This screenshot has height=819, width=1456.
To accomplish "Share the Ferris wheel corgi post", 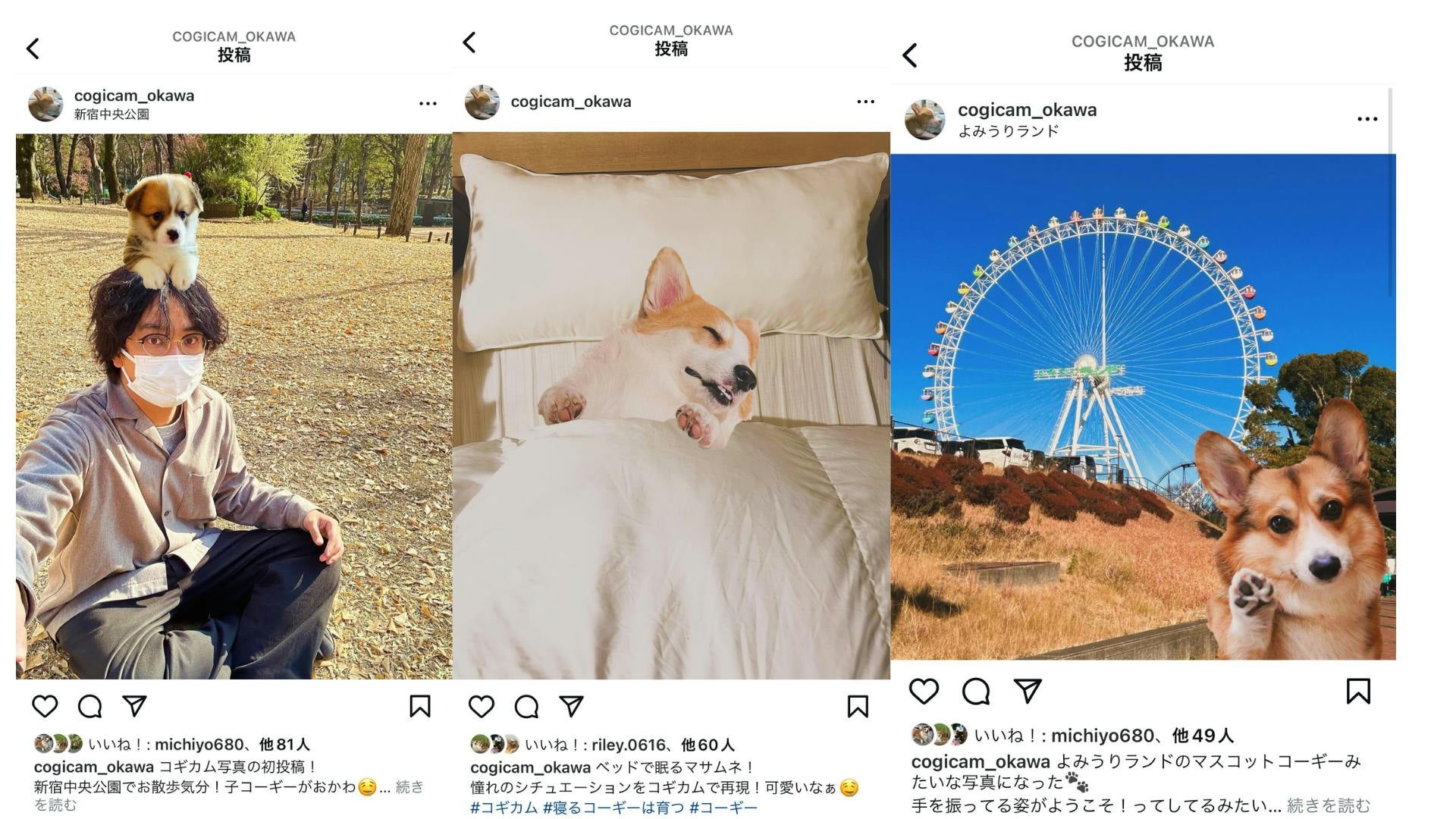I will tap(1028, 691).
